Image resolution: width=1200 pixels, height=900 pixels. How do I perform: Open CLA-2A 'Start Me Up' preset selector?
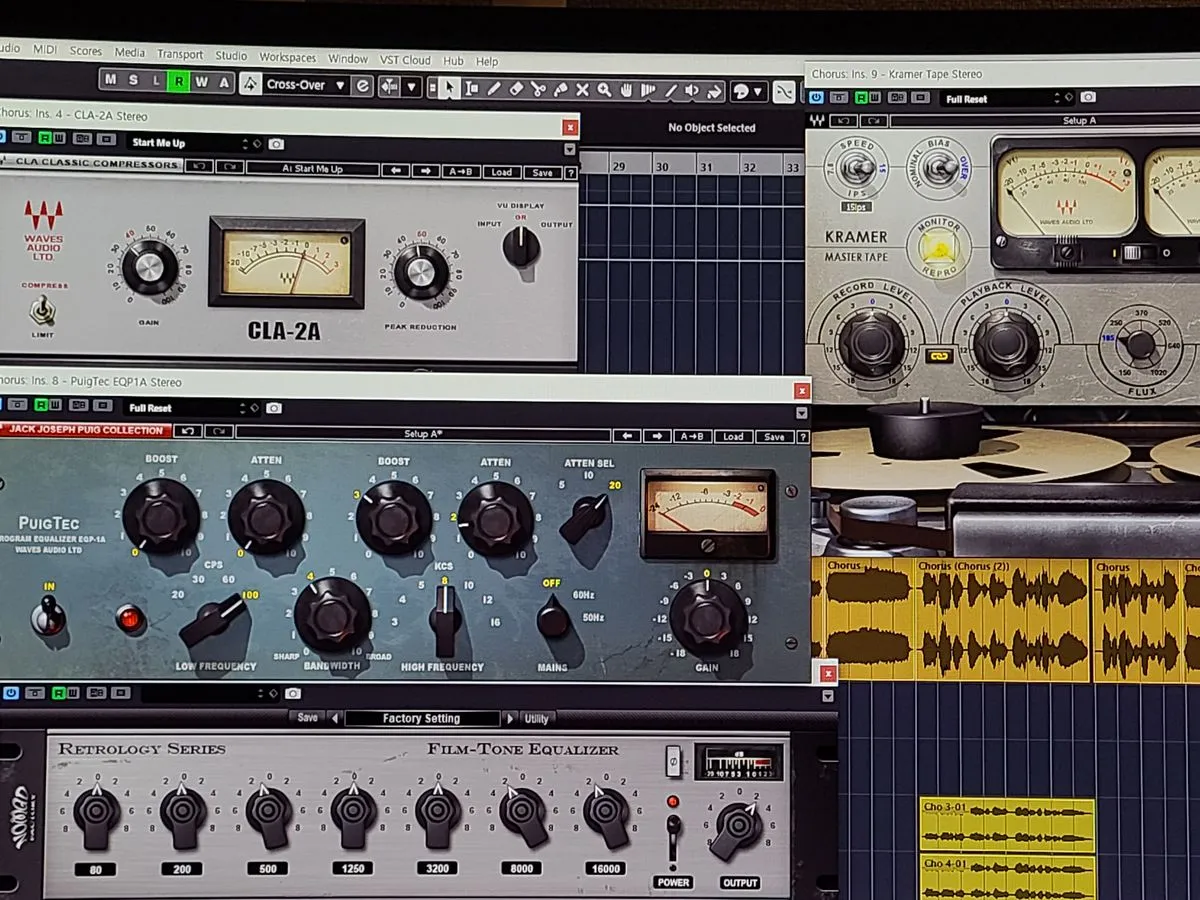187,143
